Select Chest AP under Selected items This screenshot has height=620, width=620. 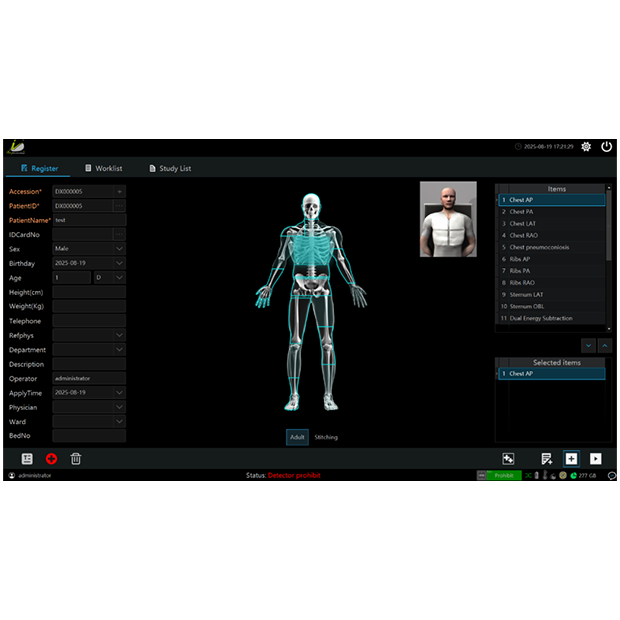pos(552,374)
